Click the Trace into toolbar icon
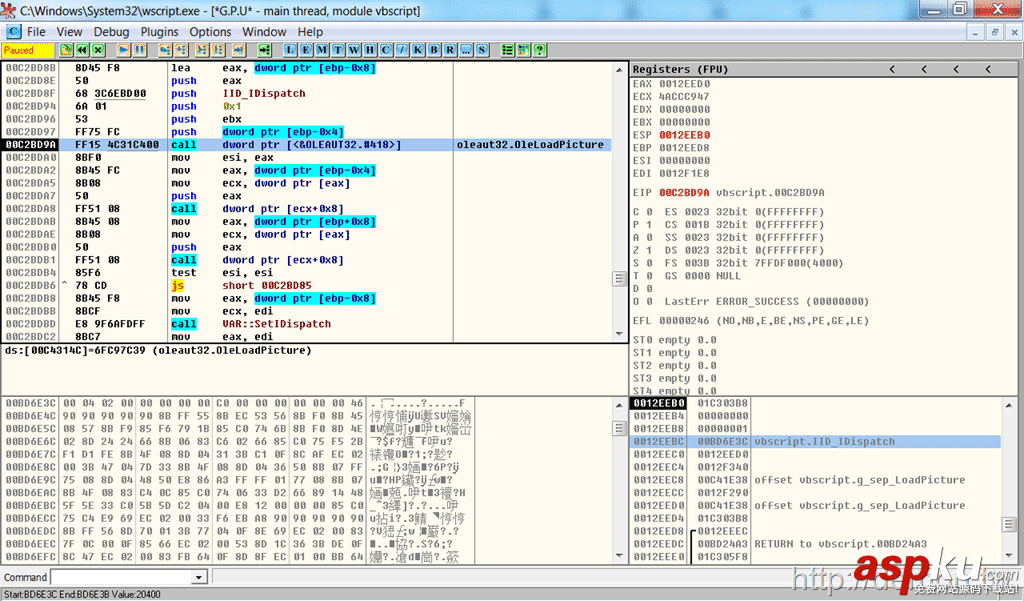Image resolution: width=1024 pixels, height=601 pixels. pyautogui.click(x=202, y=50)
